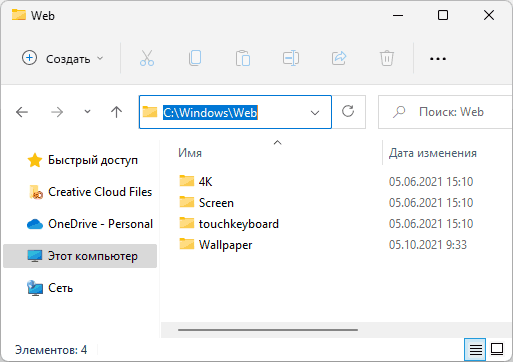
Task: Click Элементов: 4 status text
Action: [x=51, y=350]
